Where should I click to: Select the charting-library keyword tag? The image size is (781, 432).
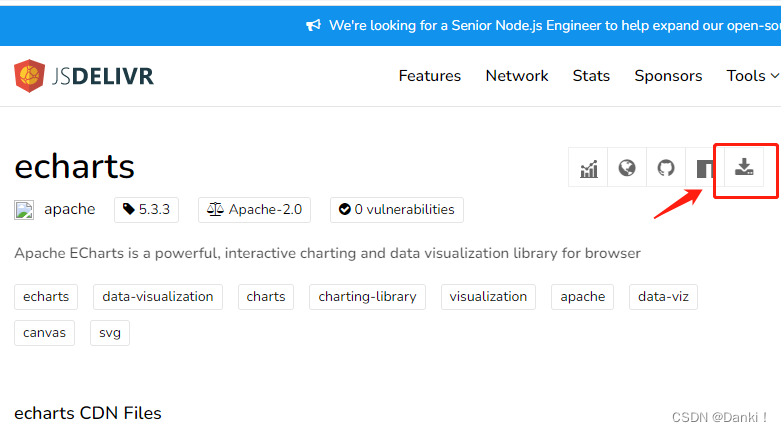click(x=367, y=297)
